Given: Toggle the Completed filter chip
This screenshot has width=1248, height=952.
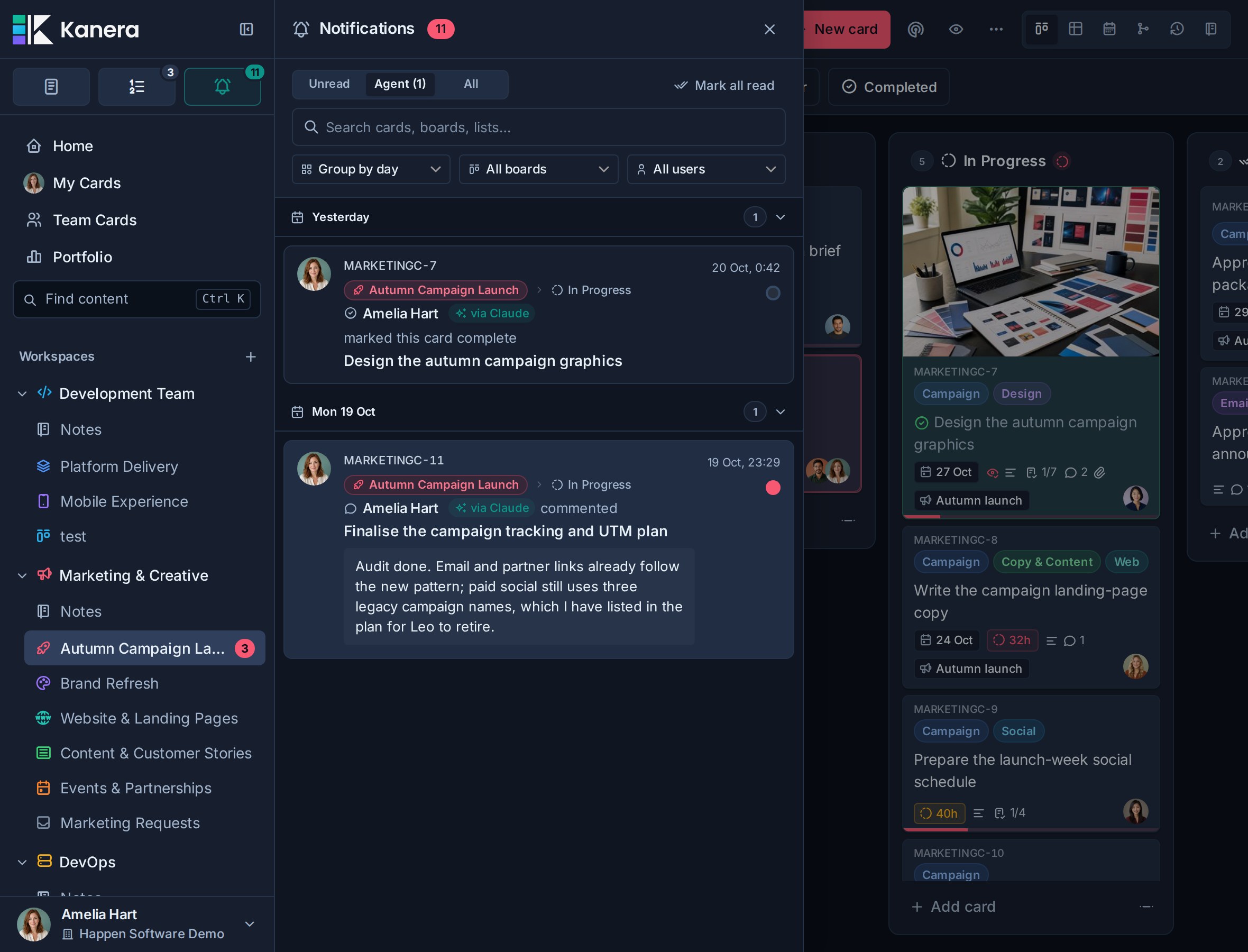Looking at the screenshot, I should (889, 87).
